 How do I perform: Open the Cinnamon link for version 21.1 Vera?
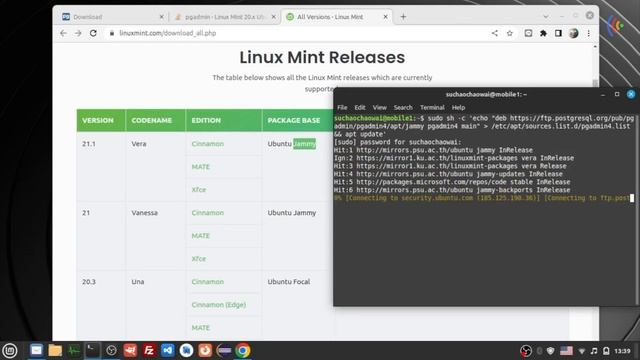[x=208, y=144]
